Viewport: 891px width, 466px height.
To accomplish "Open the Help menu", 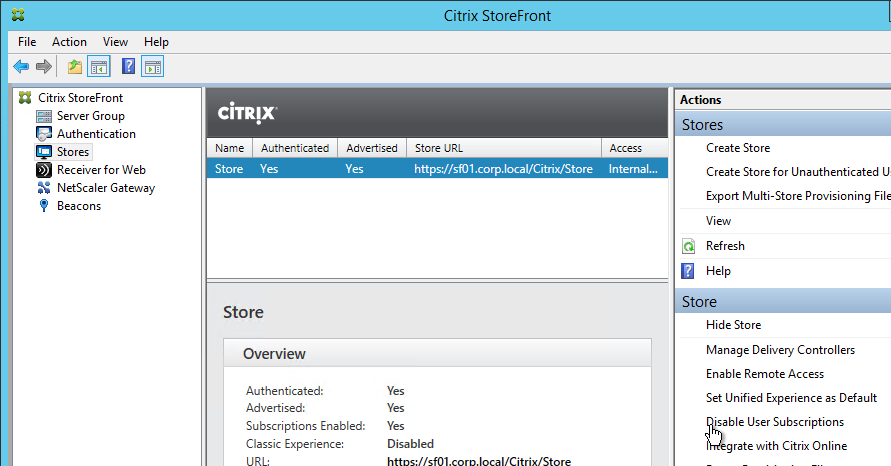I will [156, 42].
